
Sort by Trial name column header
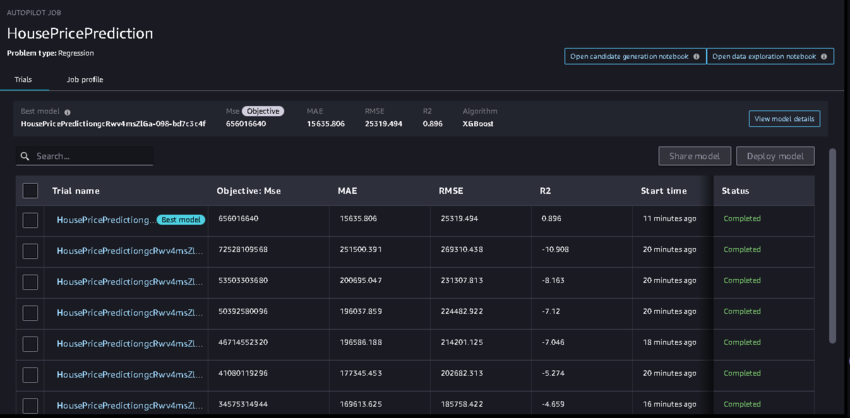pyautogui.click(x=75, y=191)
